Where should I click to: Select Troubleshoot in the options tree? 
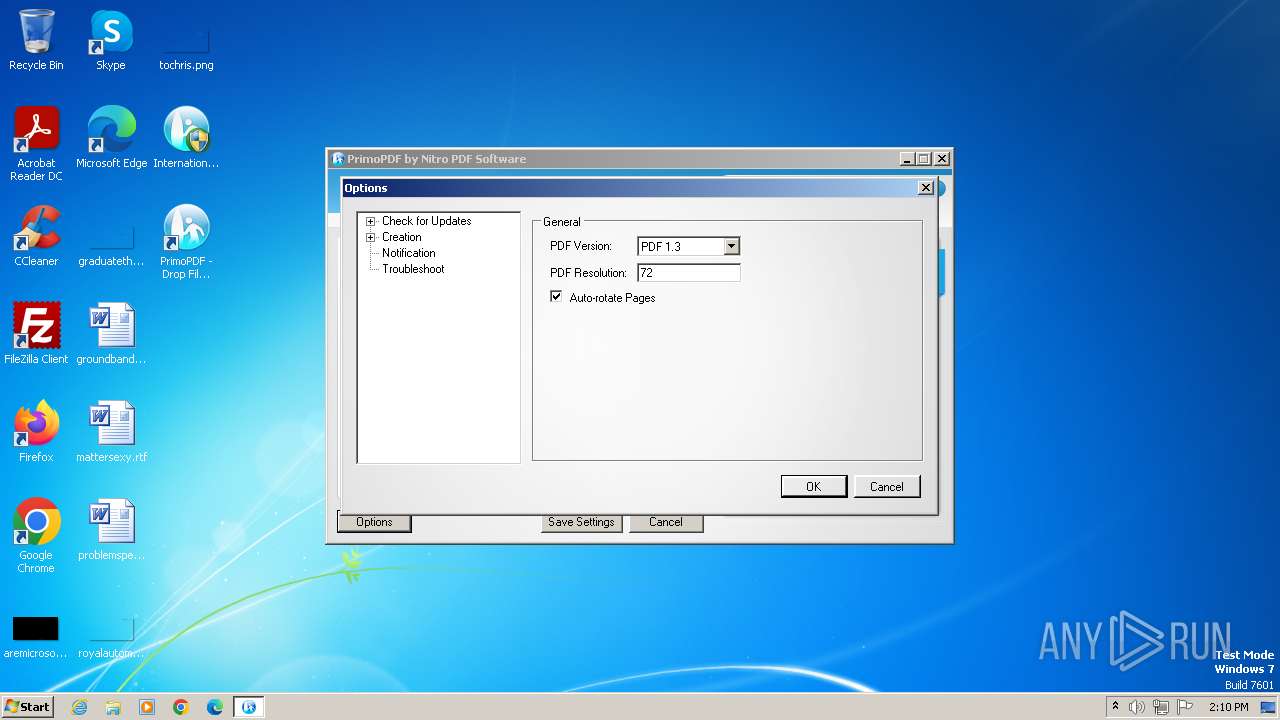click(413, 269)
